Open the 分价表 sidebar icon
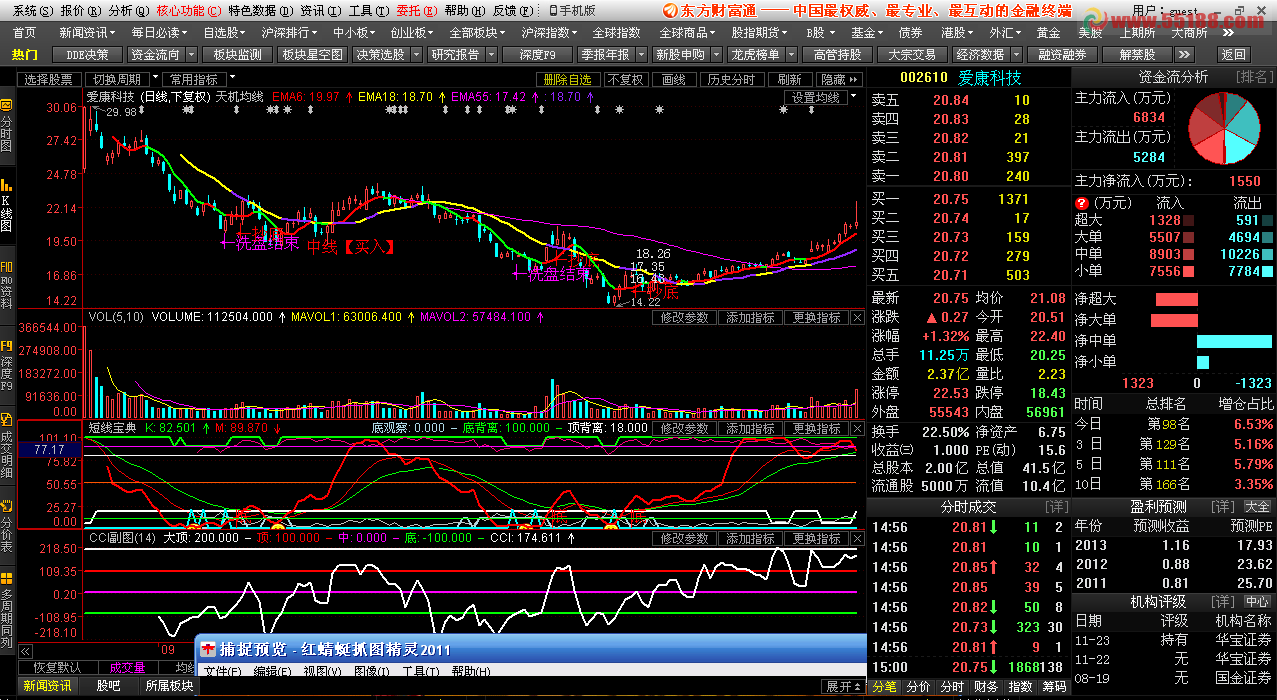 tap(6, 527)
